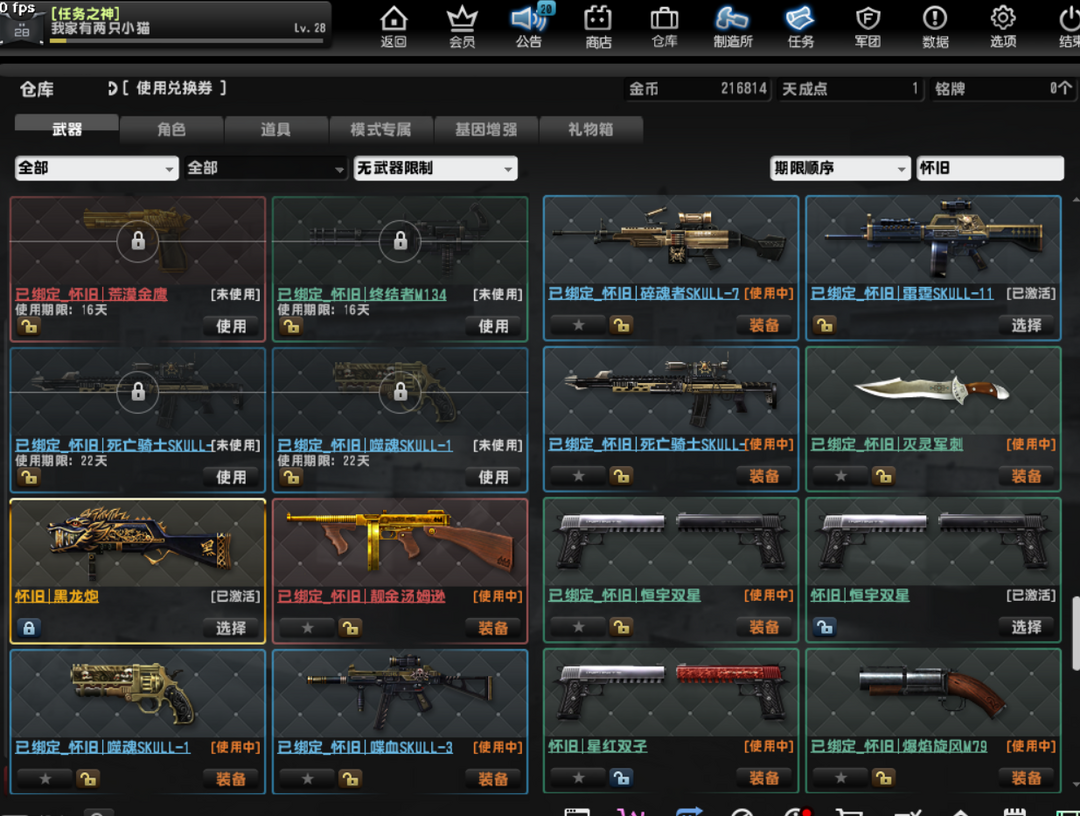Toggle blue lock icon under 黑龙炮
Image resolution: width=1080 pixels, height=816 pixels.
(x=29, y=627)
